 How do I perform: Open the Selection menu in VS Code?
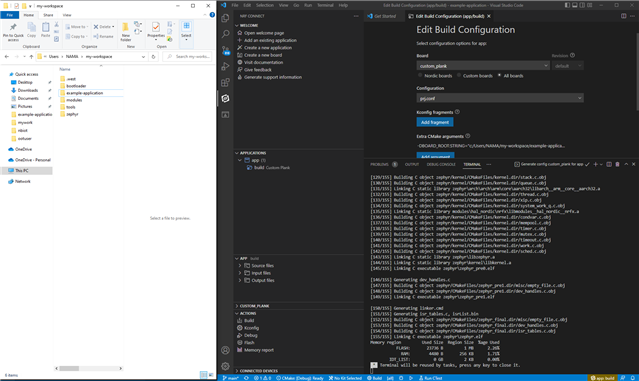265,5
